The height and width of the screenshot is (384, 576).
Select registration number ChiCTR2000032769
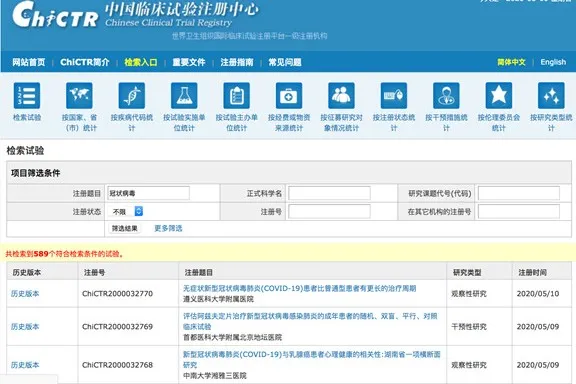click(x=118, y=327)
